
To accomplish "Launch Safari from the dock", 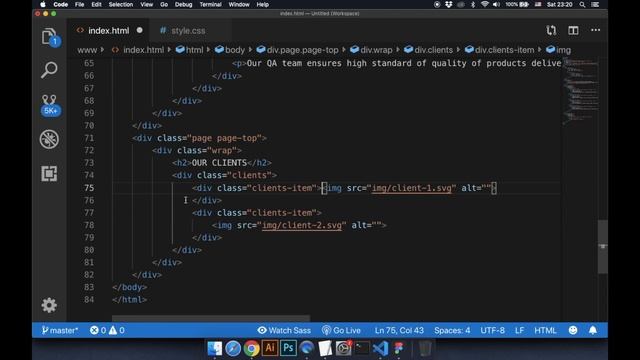I will click(233, 348).
